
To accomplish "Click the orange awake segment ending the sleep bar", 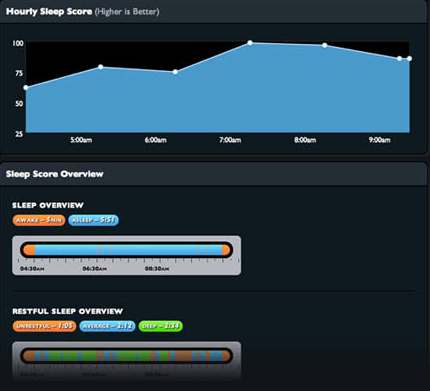I will (226, 250).
